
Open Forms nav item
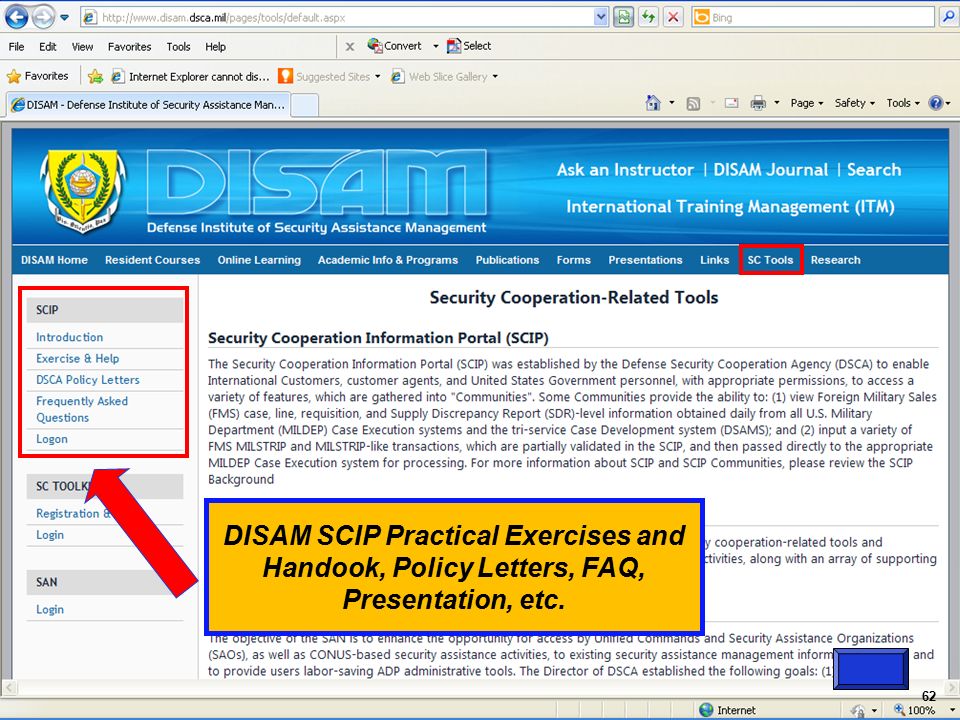tap(574, 260)
